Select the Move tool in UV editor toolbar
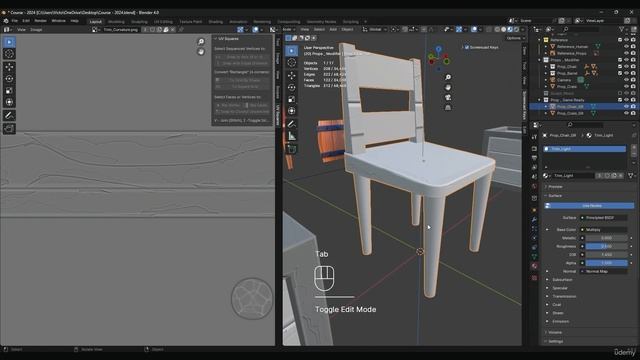 (x=9, y=67)
